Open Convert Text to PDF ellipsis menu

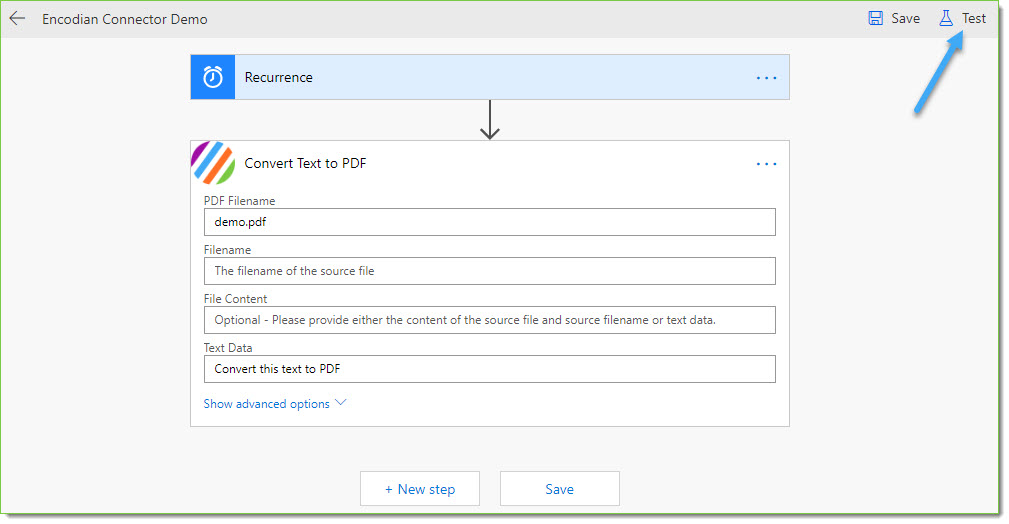coord(766,164)
